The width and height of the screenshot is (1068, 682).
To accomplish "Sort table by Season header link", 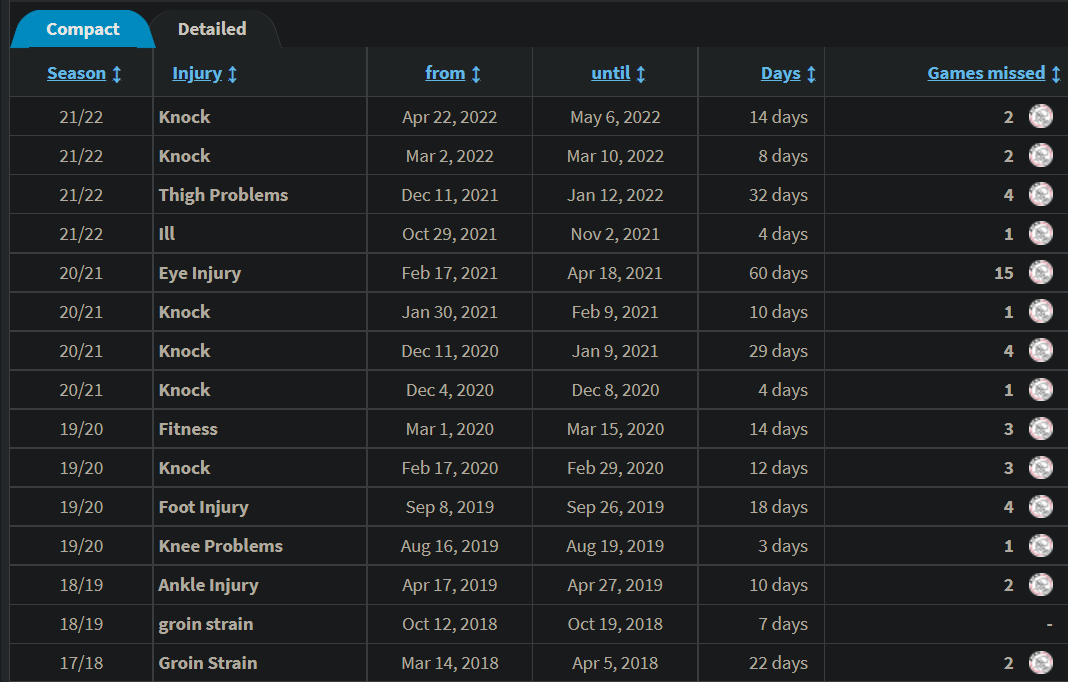I will coord(76,73).
